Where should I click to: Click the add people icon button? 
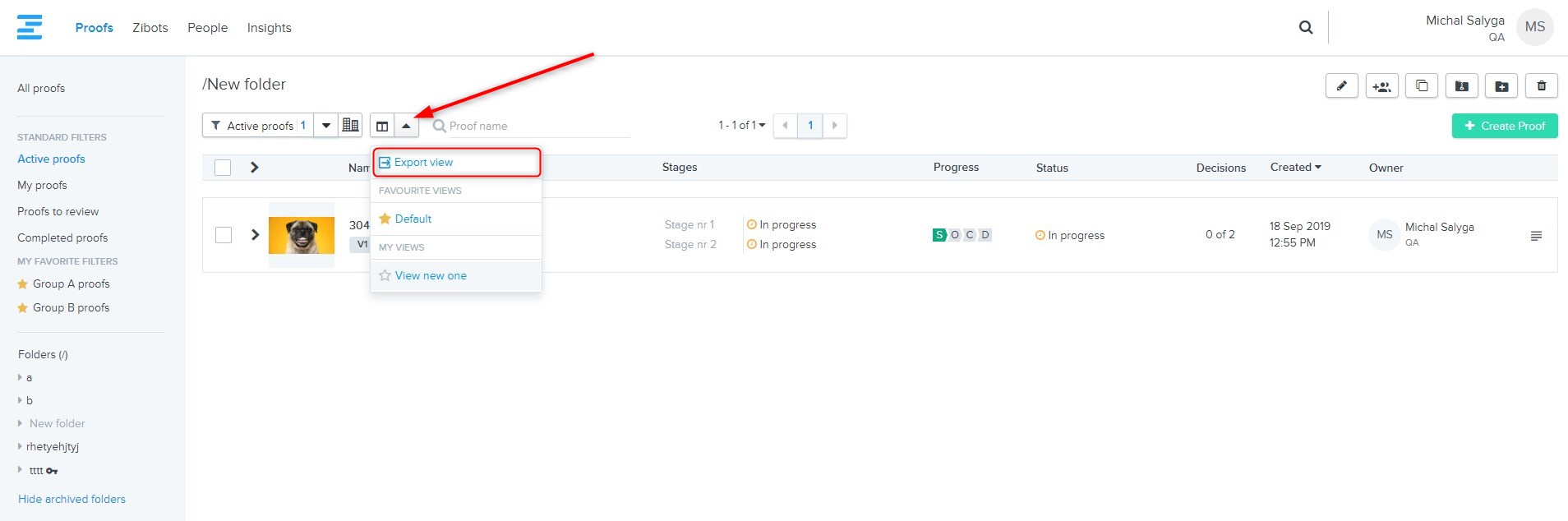coord(1381,86)
